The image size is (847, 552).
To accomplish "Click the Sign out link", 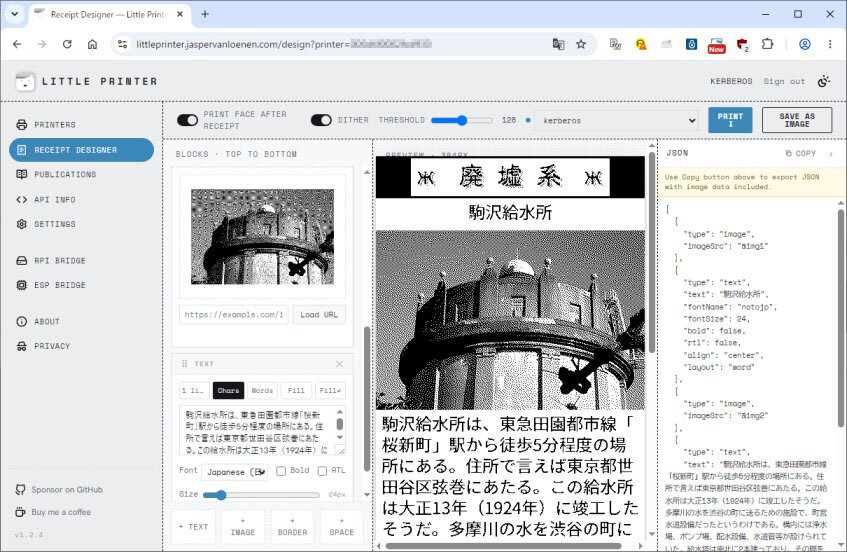I will pyautogui.click(x=784, y=81).
